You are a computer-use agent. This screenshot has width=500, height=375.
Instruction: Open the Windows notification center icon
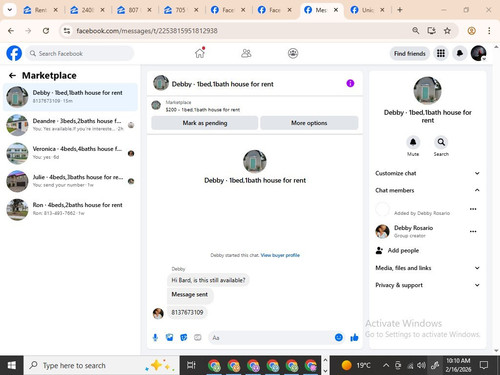click(x=484, y=365)
